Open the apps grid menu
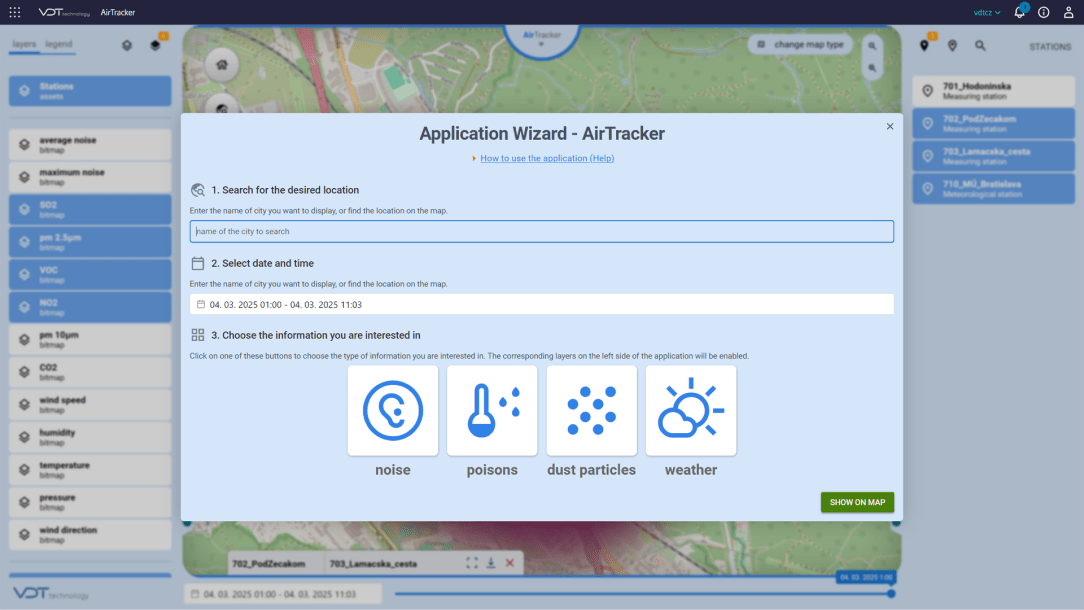 pyautogui.click(x=15, y=12)
